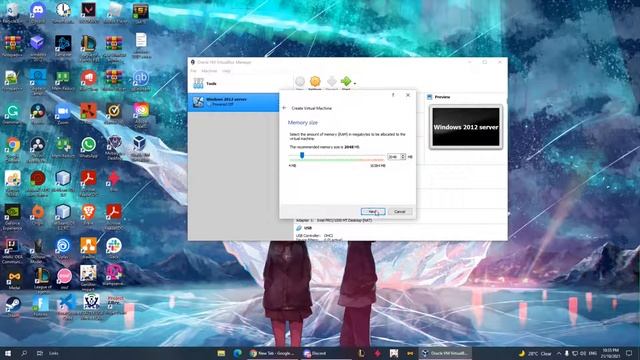Viewport: 640px width, 360px height.
Task: Click the taskbar search magnifier icon
Action: [24, 353]
